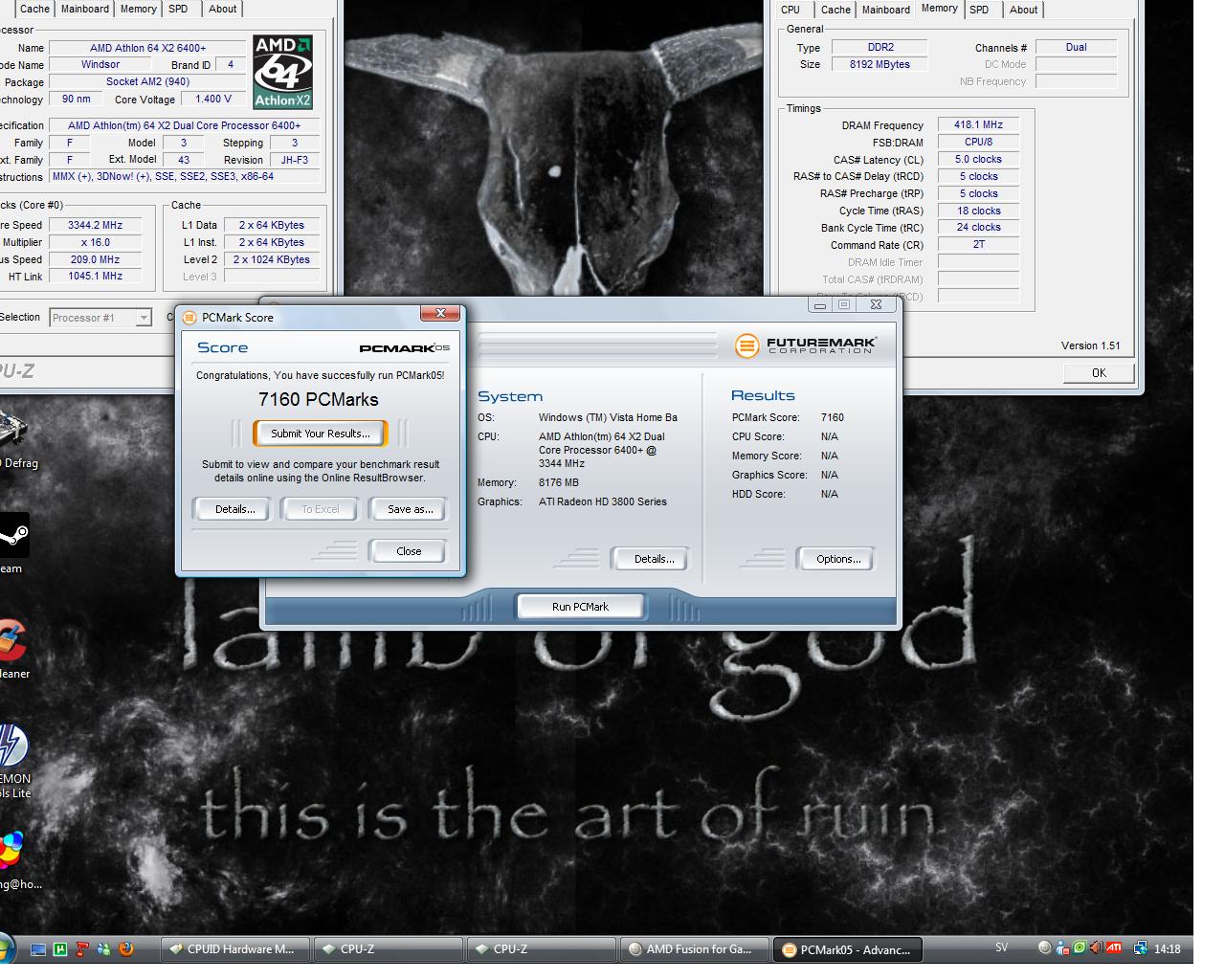Click the CPU/8 FSB:DRAM value
This screenshot has height=980, width=1225.
click(978, 143)
